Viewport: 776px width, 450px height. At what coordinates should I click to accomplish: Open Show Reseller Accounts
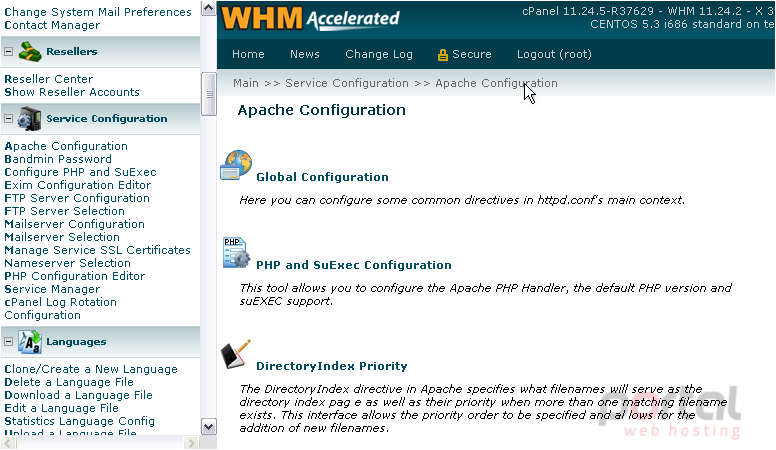pyautogui.click(x=72, y=92)
